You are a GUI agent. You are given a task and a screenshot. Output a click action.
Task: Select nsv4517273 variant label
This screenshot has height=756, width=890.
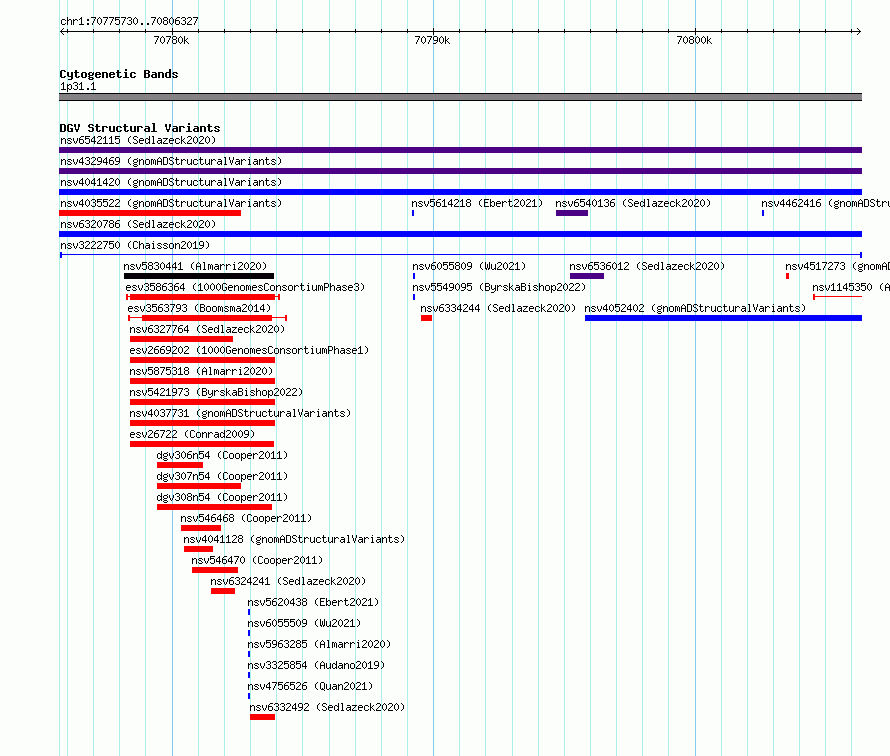click(837, 266)
